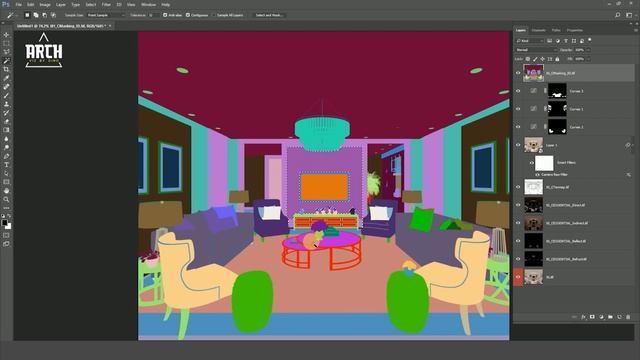Open the Opacity slider arrow
The height and width of the screenshot is (360, 640).
coord(588,50)
